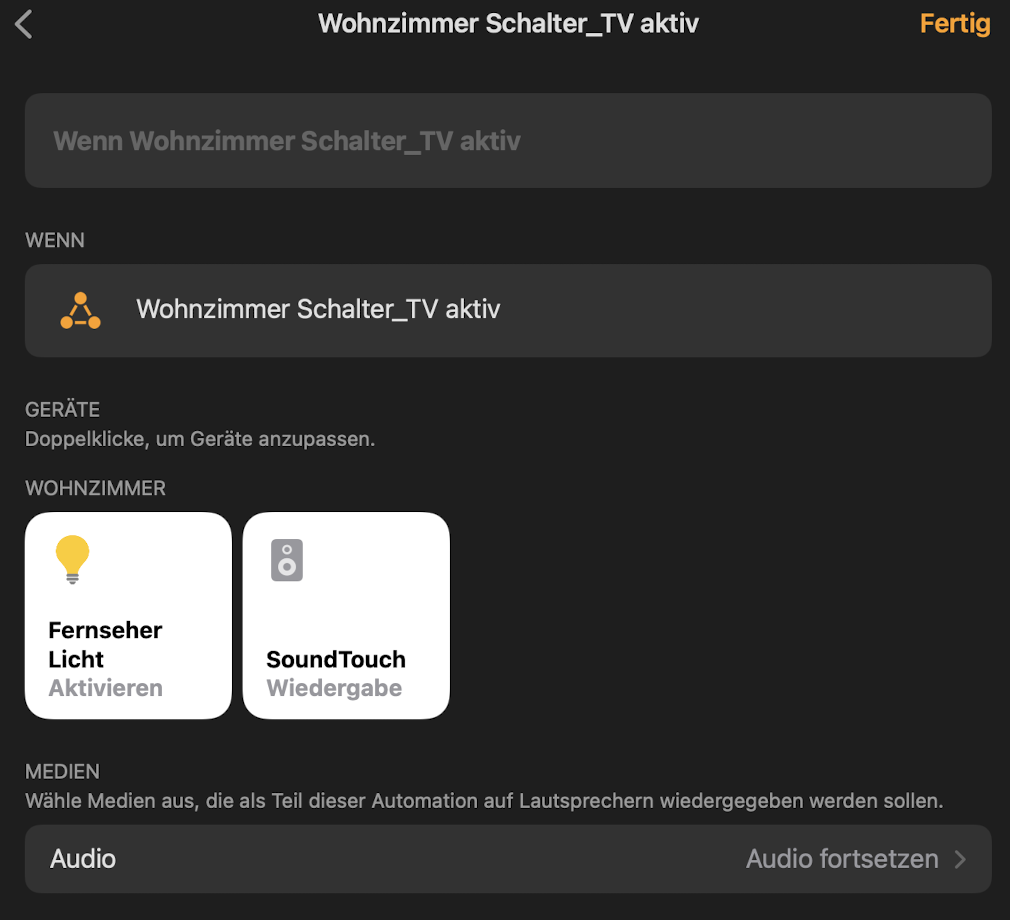This screenshot has height=920, width=1010.
Task: Click the orange trigger accessory icon
Action: [x=81, y=311]
